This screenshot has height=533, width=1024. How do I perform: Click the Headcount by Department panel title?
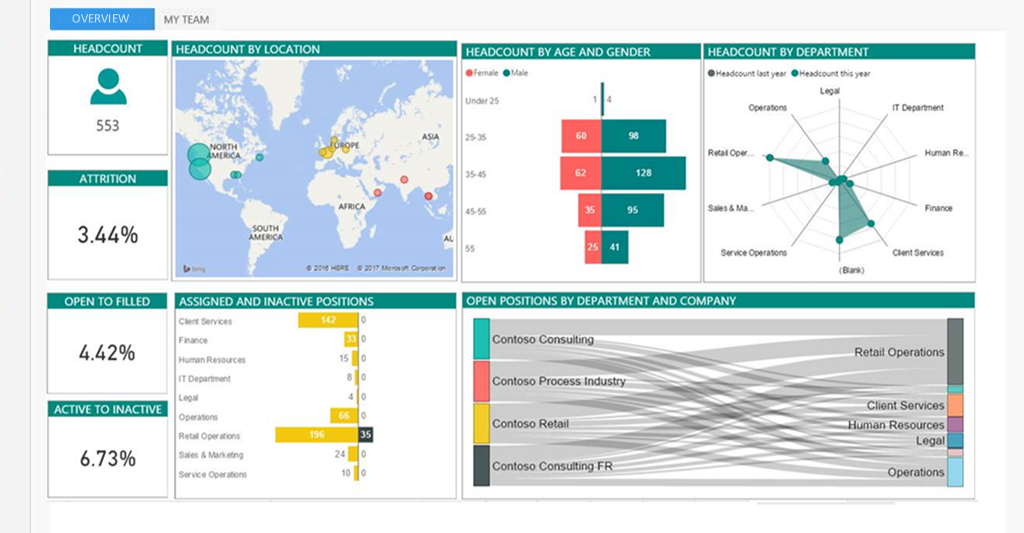pyautogui.click(x=788, y=52)
